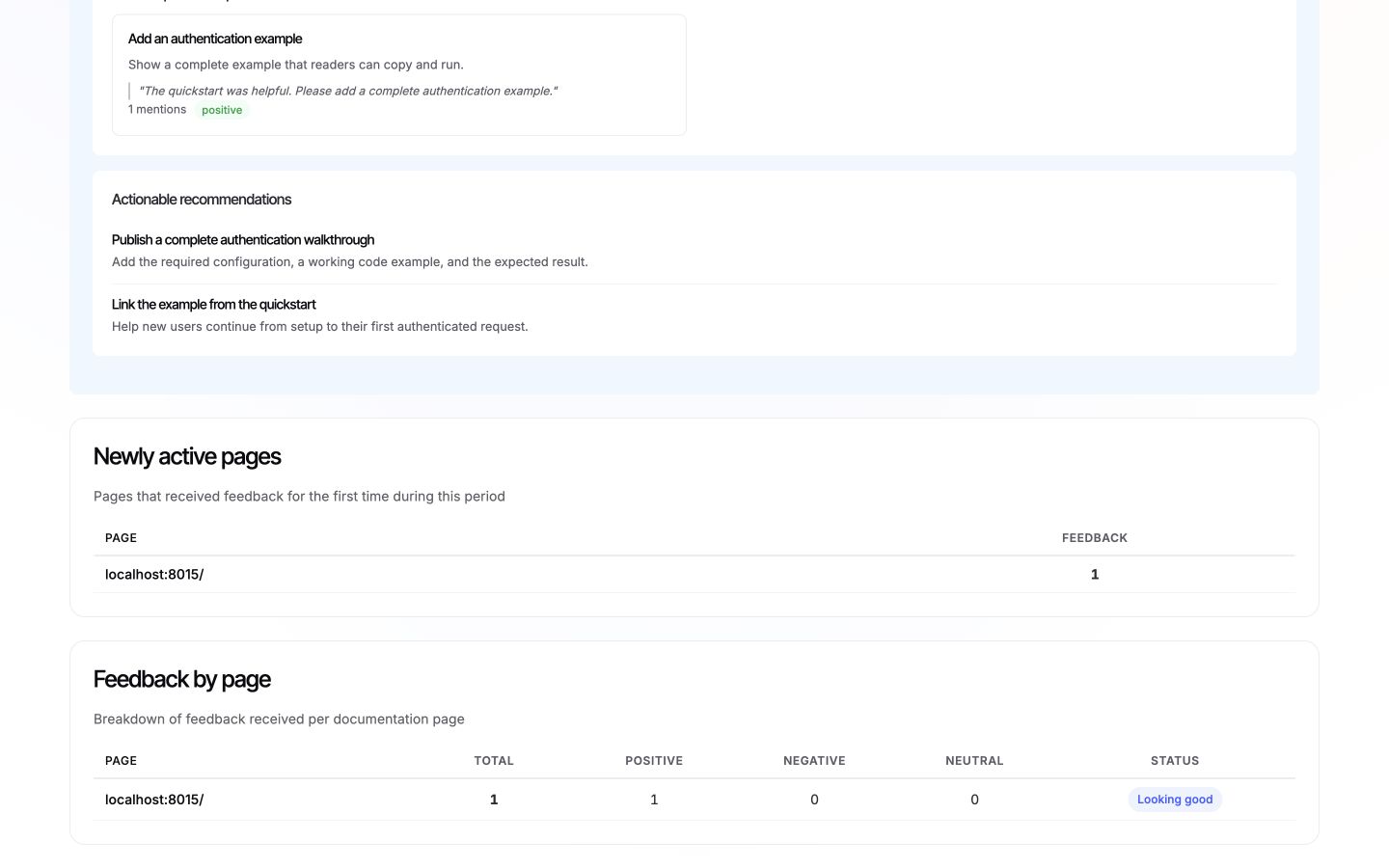Open "Publish a complete authentication walkthrough" recommendation
The height and width of the screenshot is (868, 1389).
pyautogui.click(x=243, y=240)
